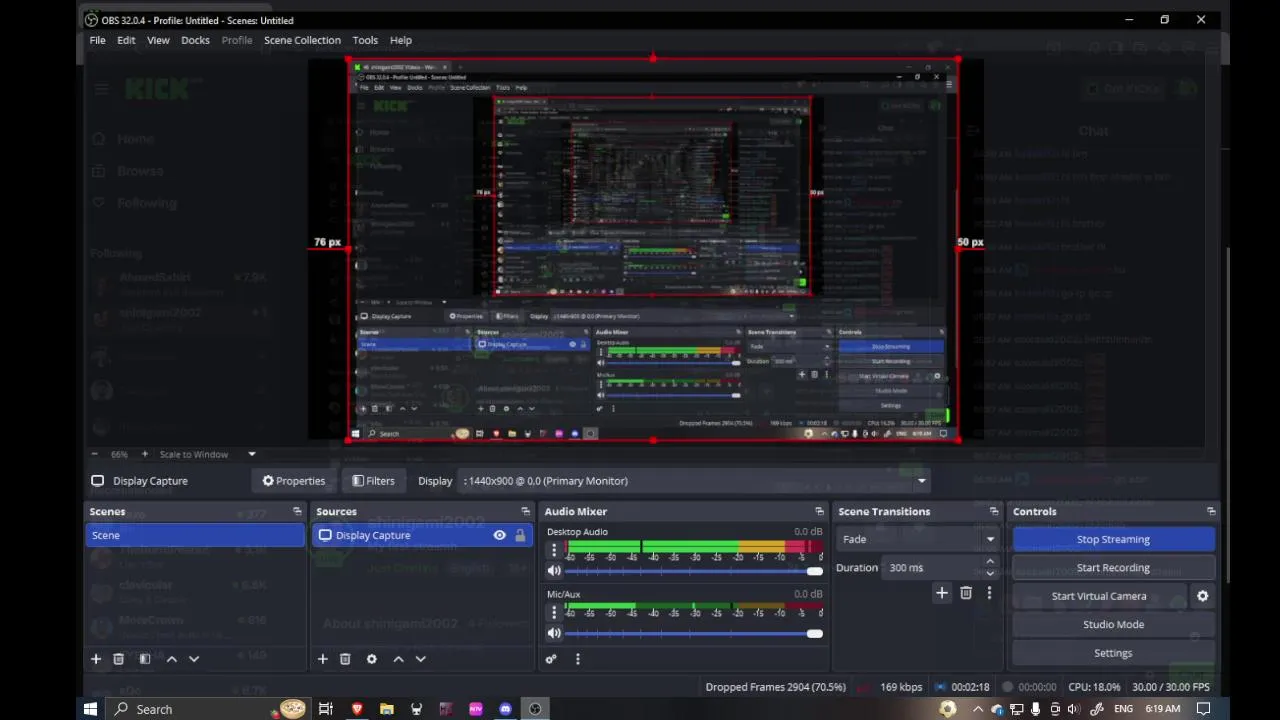Show hidden system tray icons chevron
Viewport: 1280px width, 720px height.
(977, 709)
